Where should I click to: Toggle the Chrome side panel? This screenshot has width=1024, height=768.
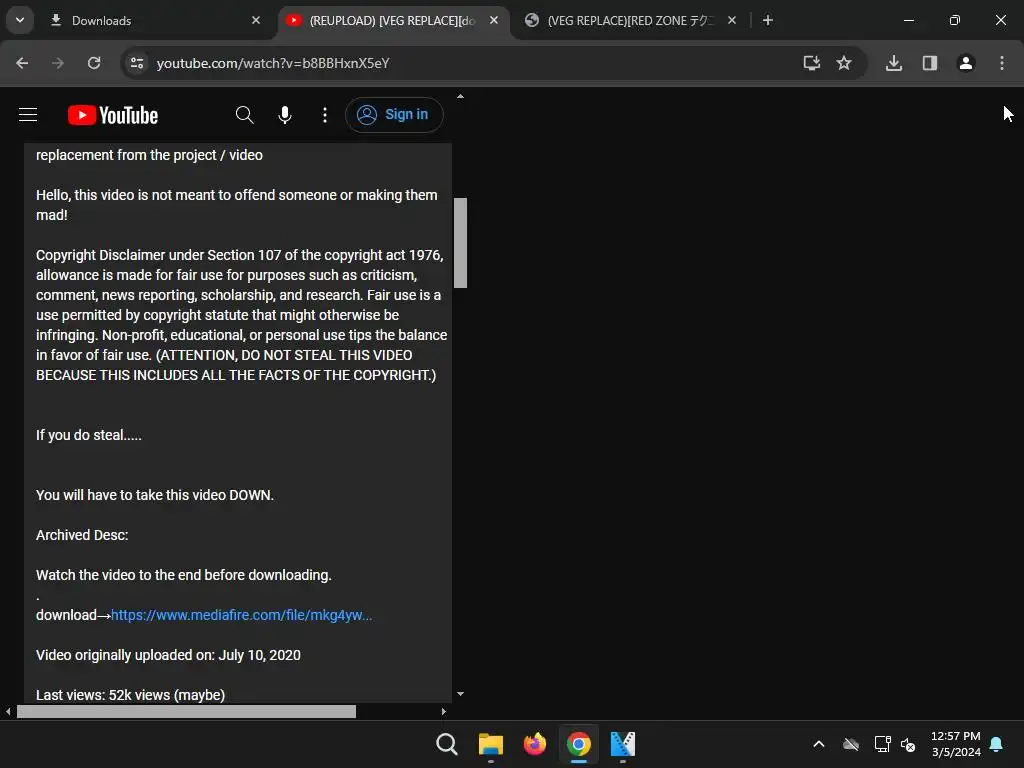[930, 63]
